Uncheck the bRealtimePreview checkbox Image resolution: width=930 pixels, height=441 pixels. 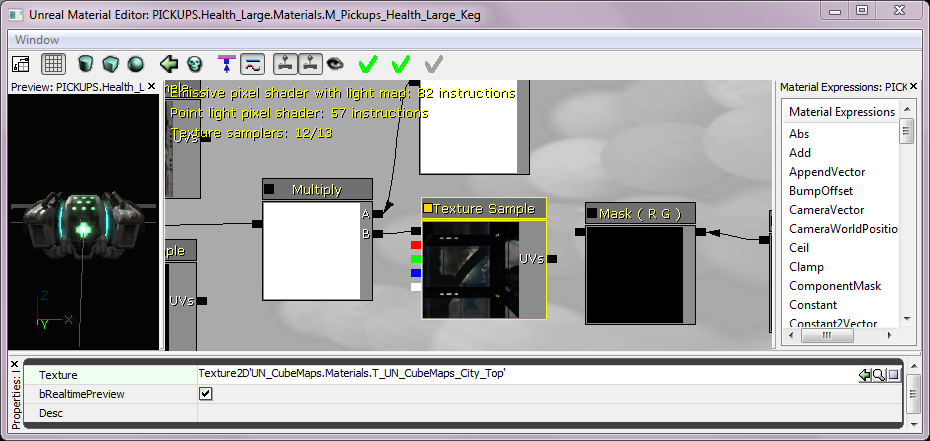[206, 394]
